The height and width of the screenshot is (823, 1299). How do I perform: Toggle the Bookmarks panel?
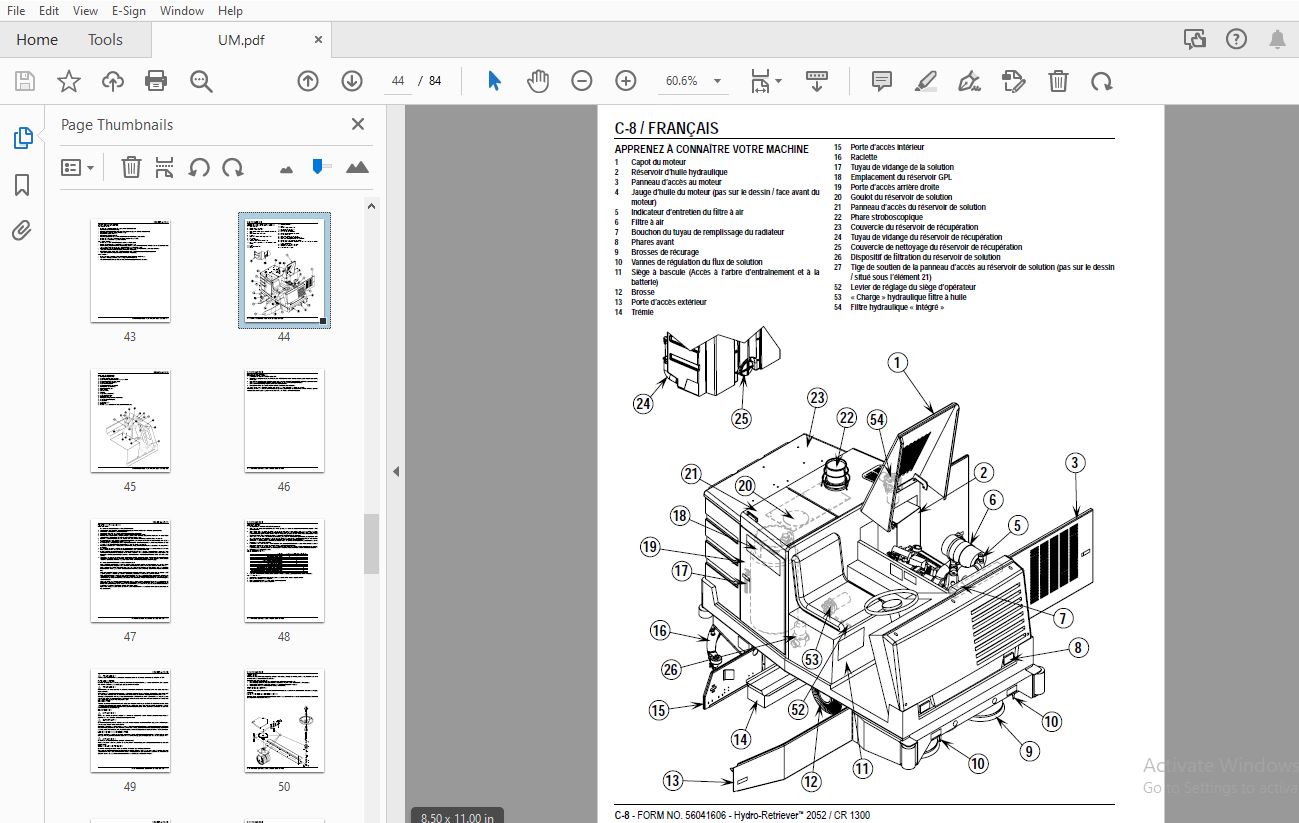tap(22, 185)
